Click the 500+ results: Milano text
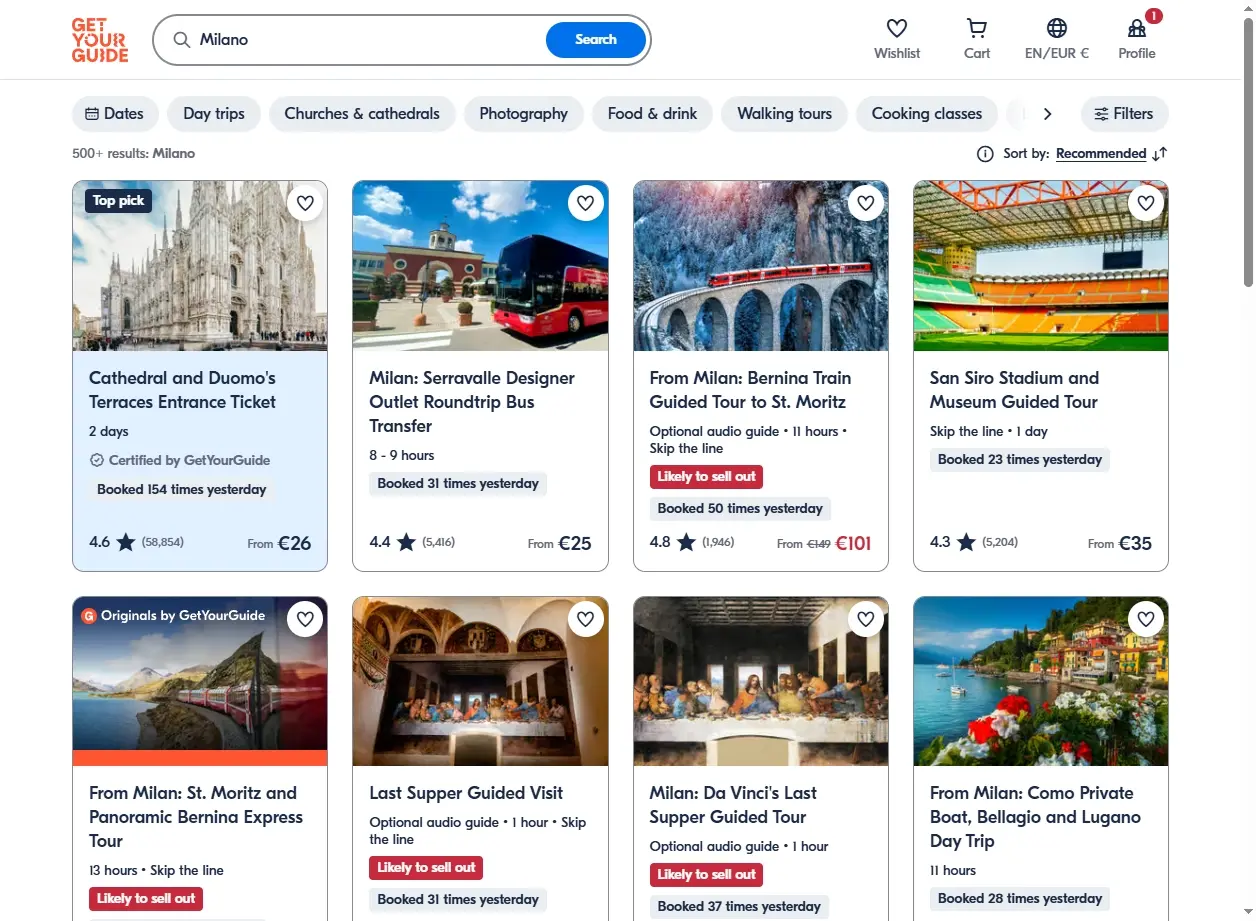The height and width of the screenshot is (921, 1256). click(x=134, y=154)
